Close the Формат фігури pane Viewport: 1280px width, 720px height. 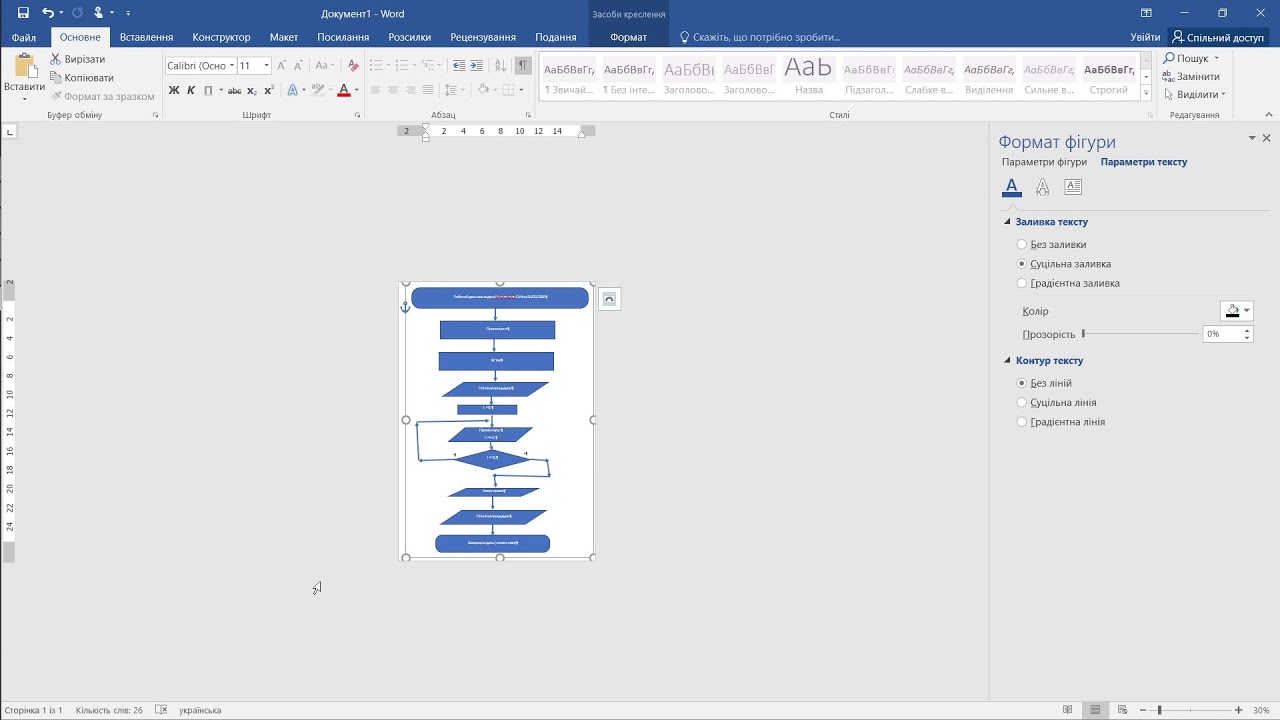[x=1267, y=138]
